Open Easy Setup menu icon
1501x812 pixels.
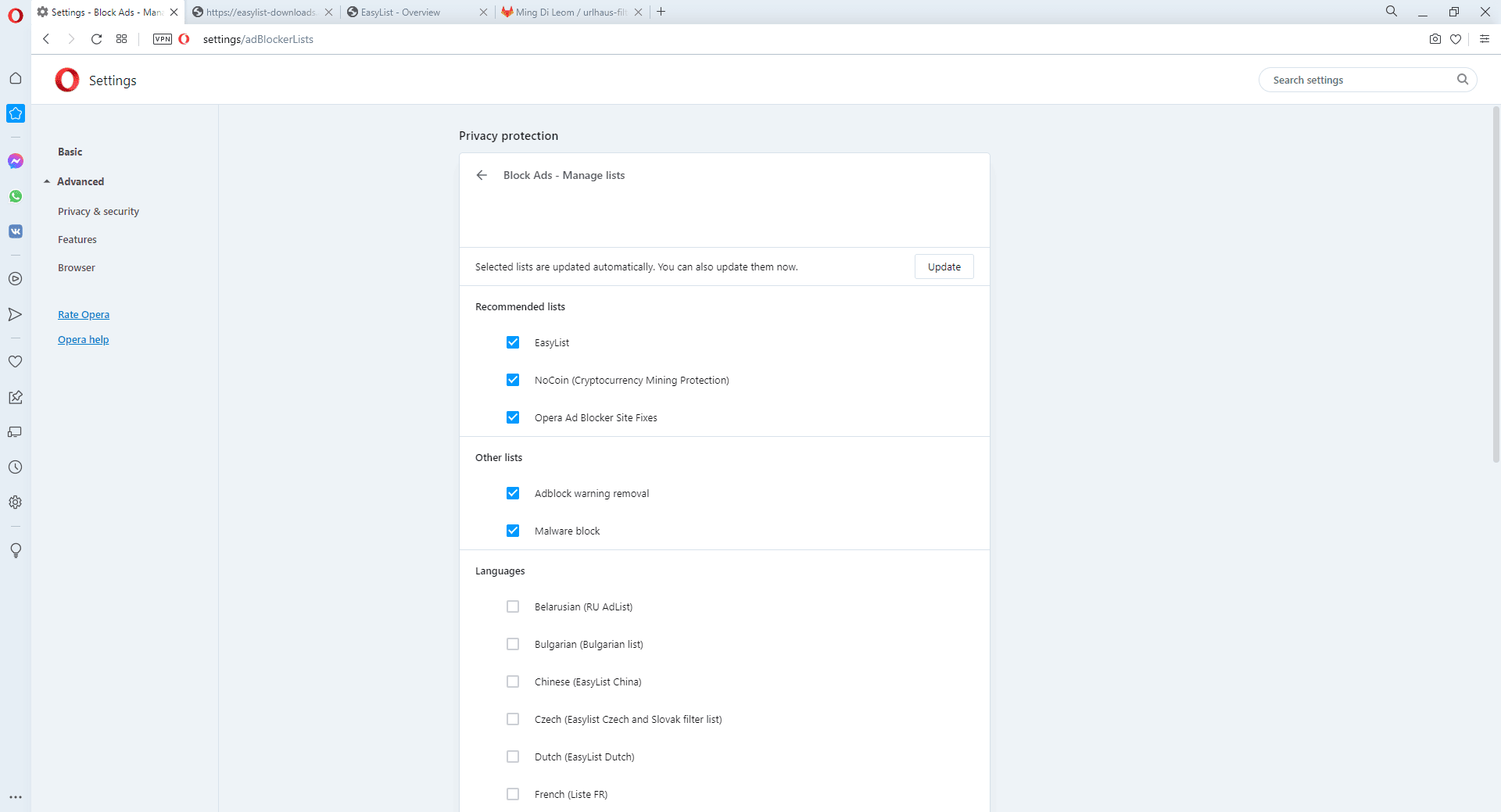click(1485, 39)
